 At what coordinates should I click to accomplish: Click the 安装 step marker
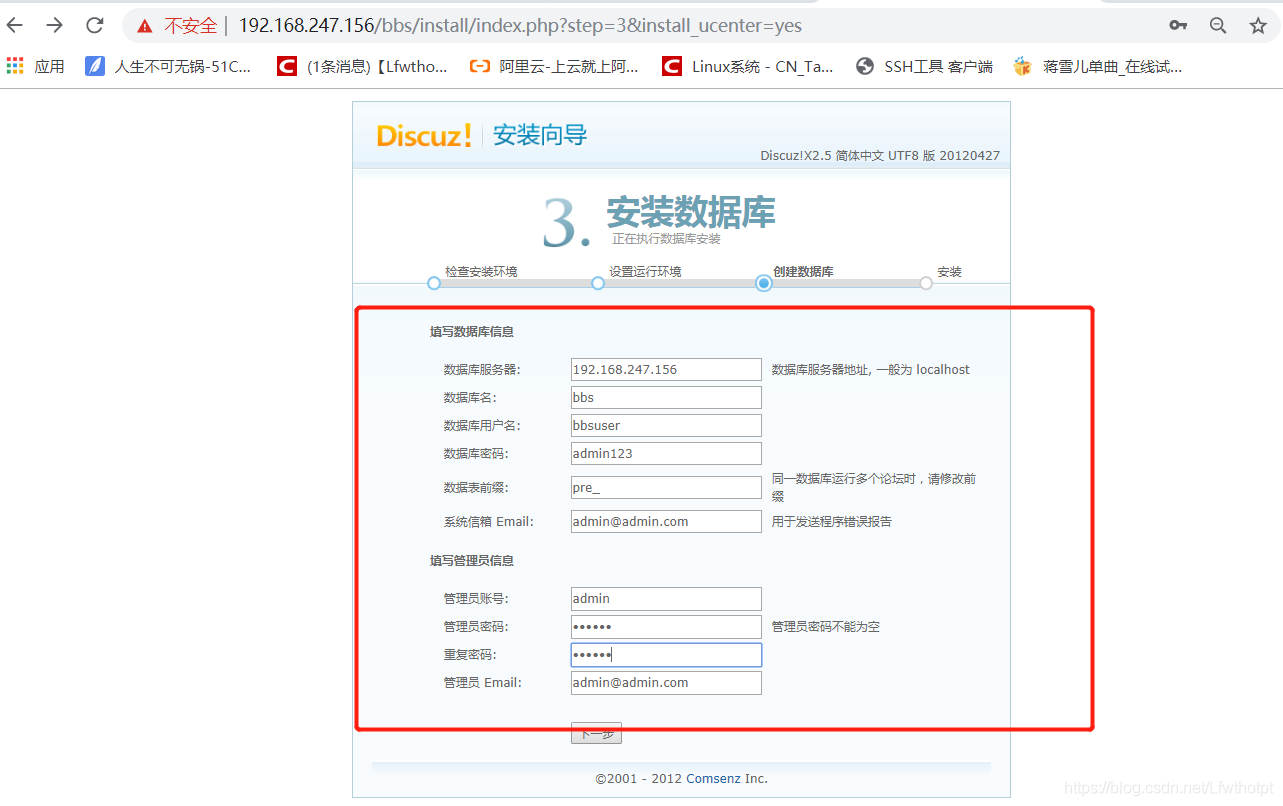(x=926, y=283)
